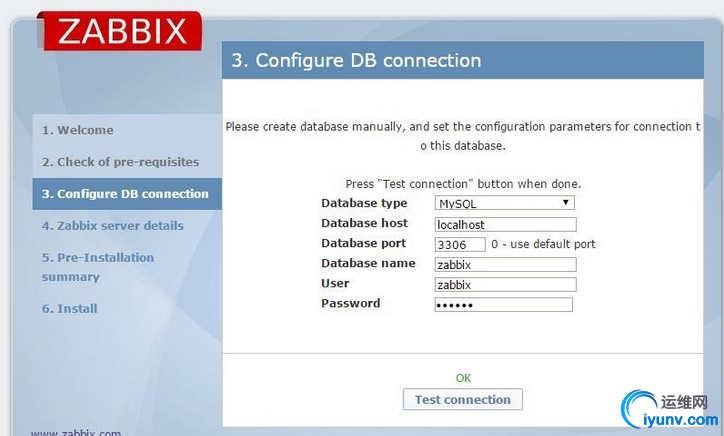Select step 3. Configure DB connection
The image size is (724, 436).
coord(125,194)
